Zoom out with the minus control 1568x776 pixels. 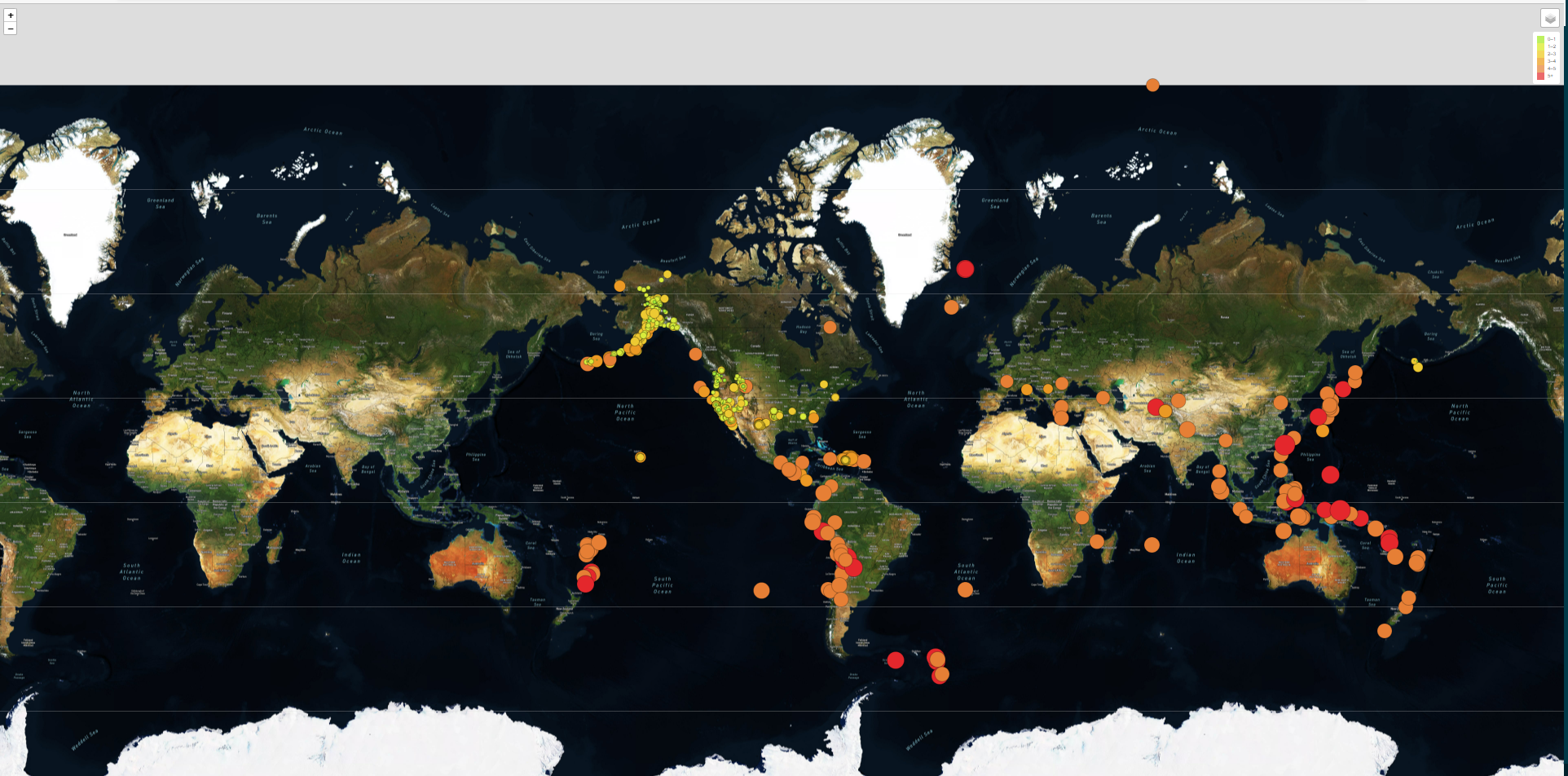coord(10,28)
